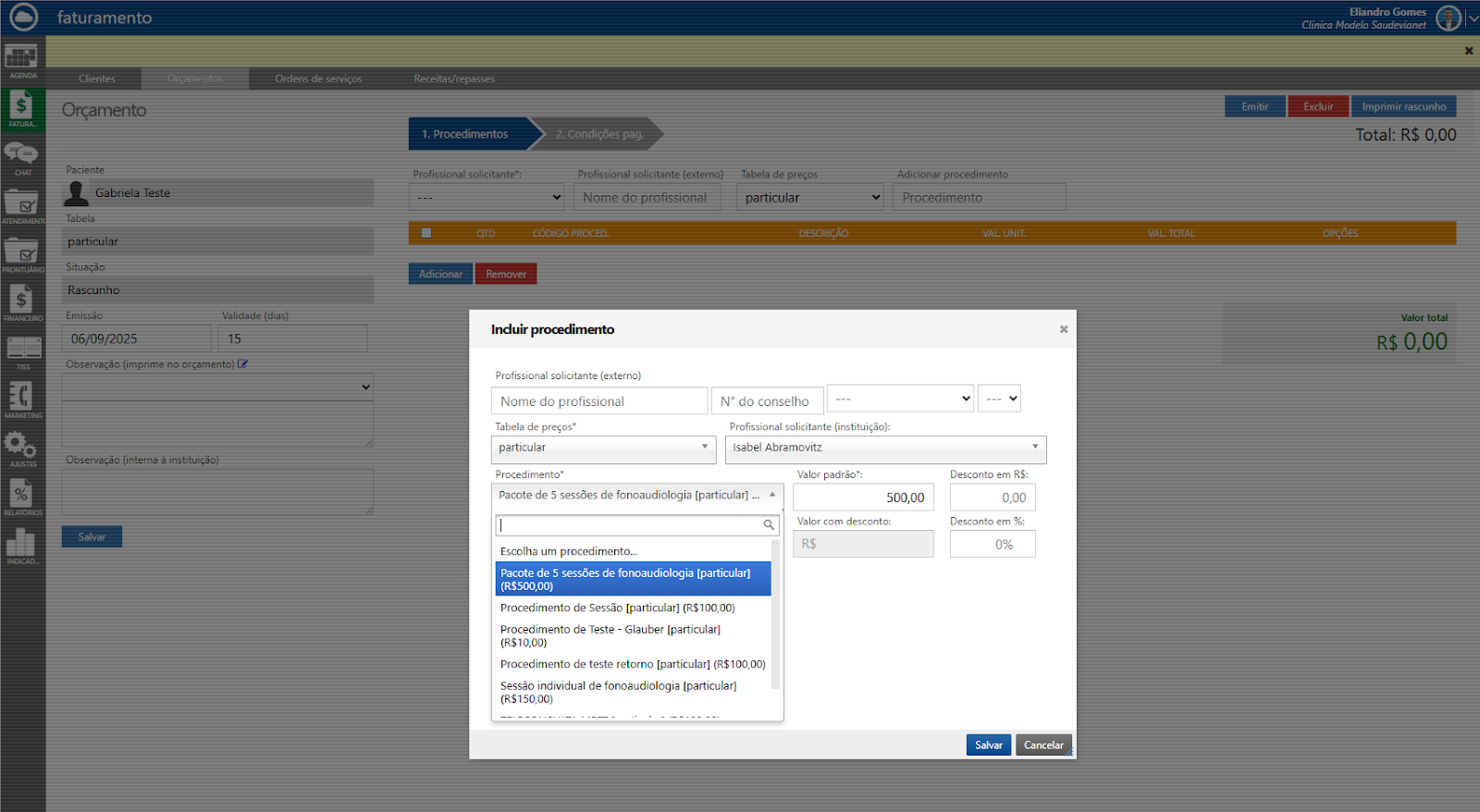Open the Chat sidebar icon
1480x812 pixels.
click(x=22, y=158)
